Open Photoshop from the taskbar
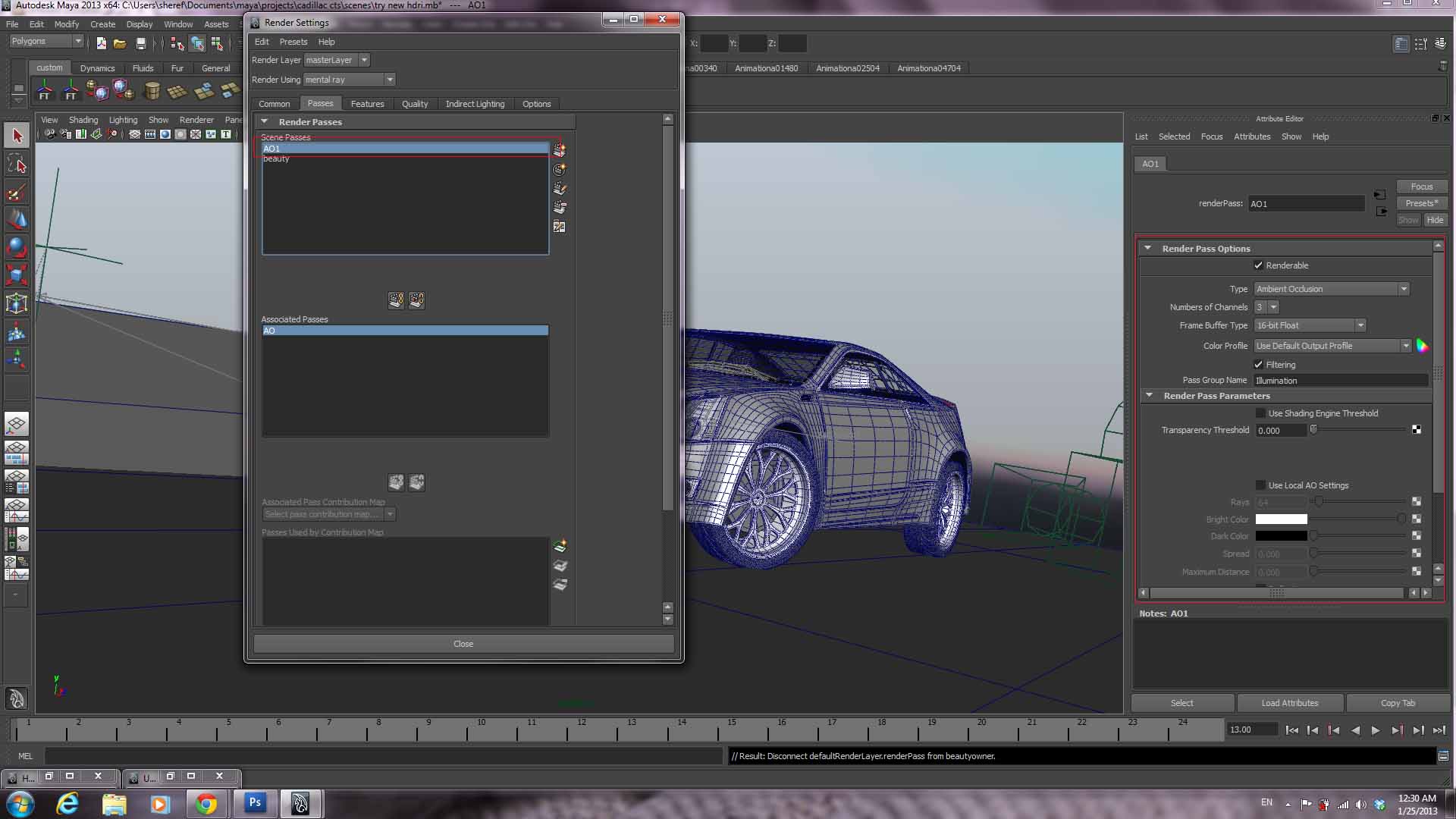The width and height of the screenshot is (1456, 819). (x=255, y=802)
